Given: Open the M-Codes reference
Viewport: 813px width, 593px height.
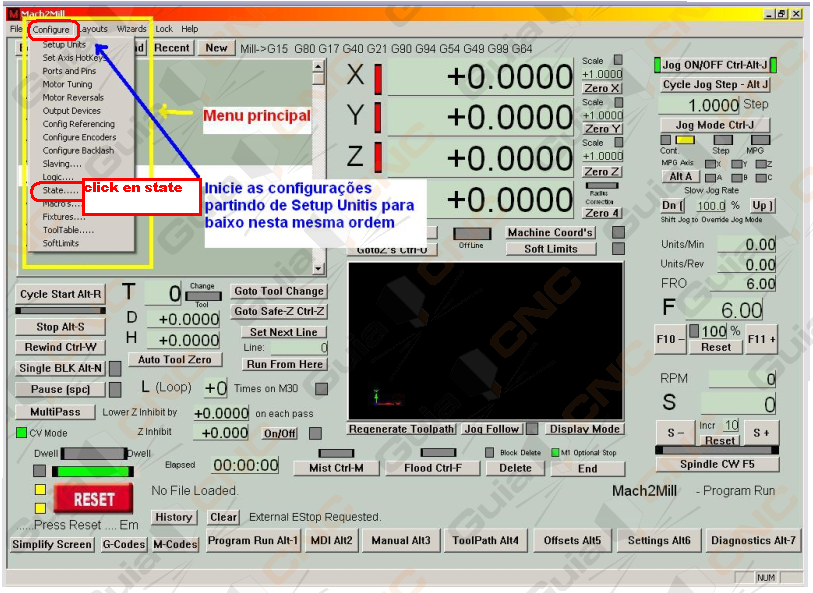Looking at the screenshot, I should pyautogui.click(x=175, y=544).
